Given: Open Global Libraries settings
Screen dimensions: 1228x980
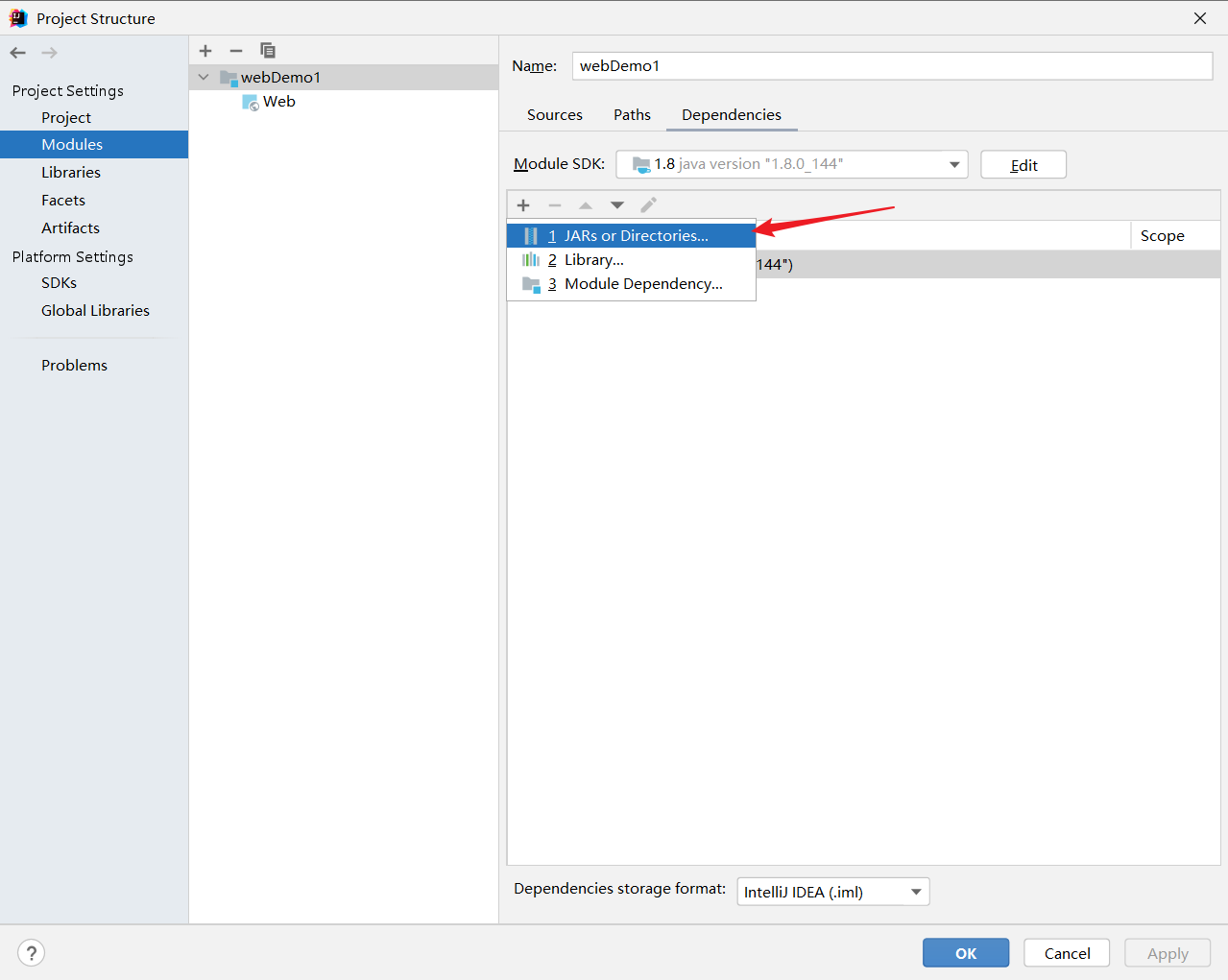Looking at the screenshot, I should point(95,310).
